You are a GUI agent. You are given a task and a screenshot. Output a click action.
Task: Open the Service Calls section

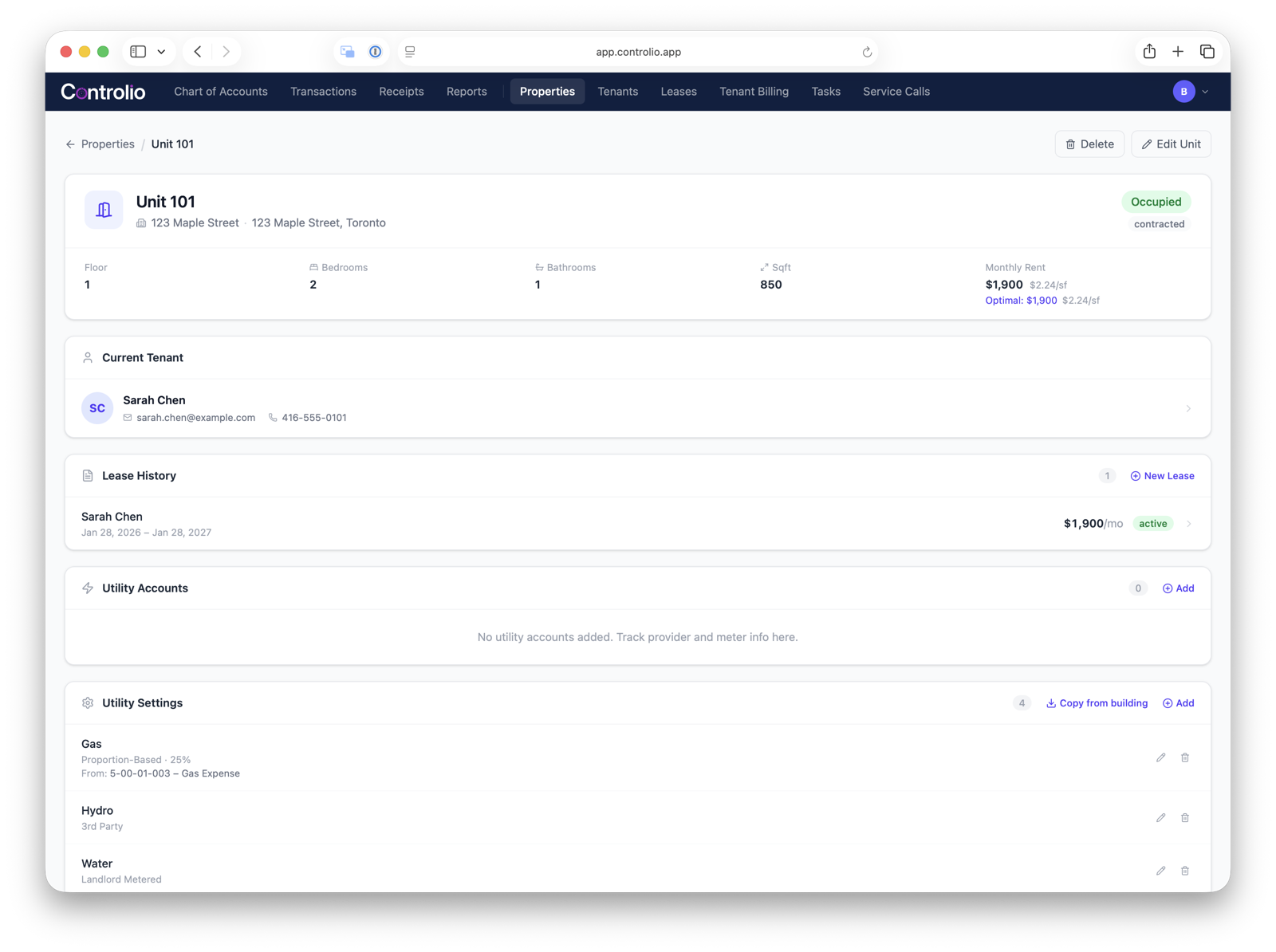pos(896,92)
